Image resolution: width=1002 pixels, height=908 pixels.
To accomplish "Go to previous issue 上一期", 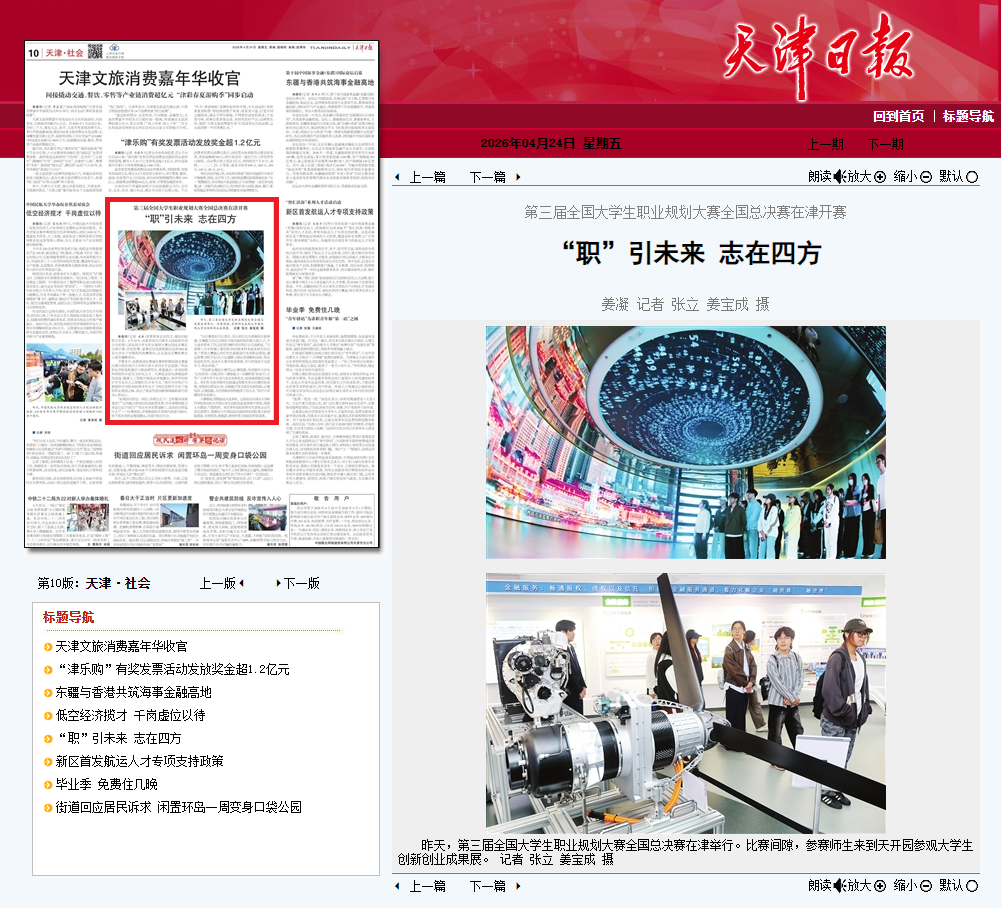I will [x=826, y=144].
